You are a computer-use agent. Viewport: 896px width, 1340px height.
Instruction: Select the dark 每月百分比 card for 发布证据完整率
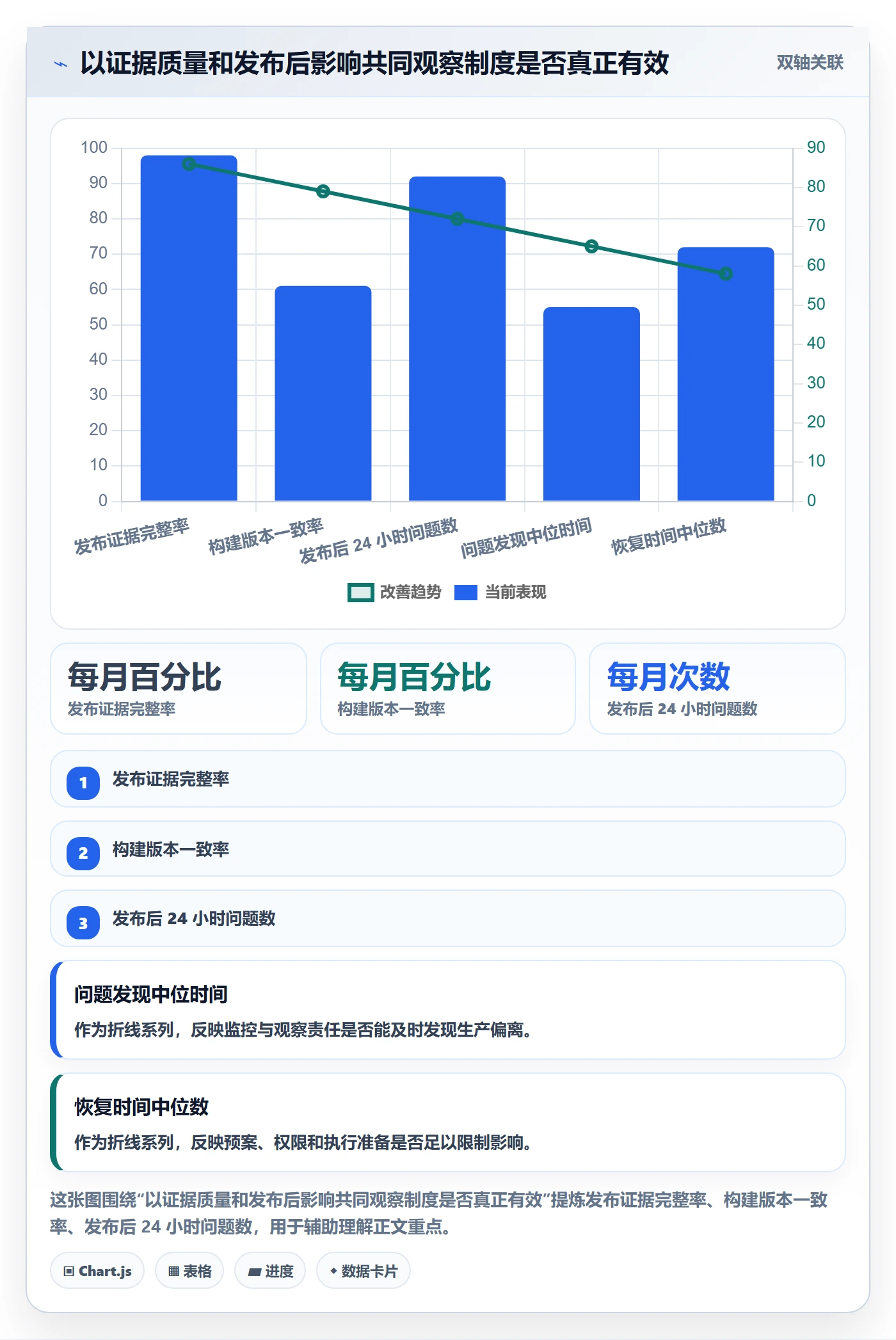(179, 689)
